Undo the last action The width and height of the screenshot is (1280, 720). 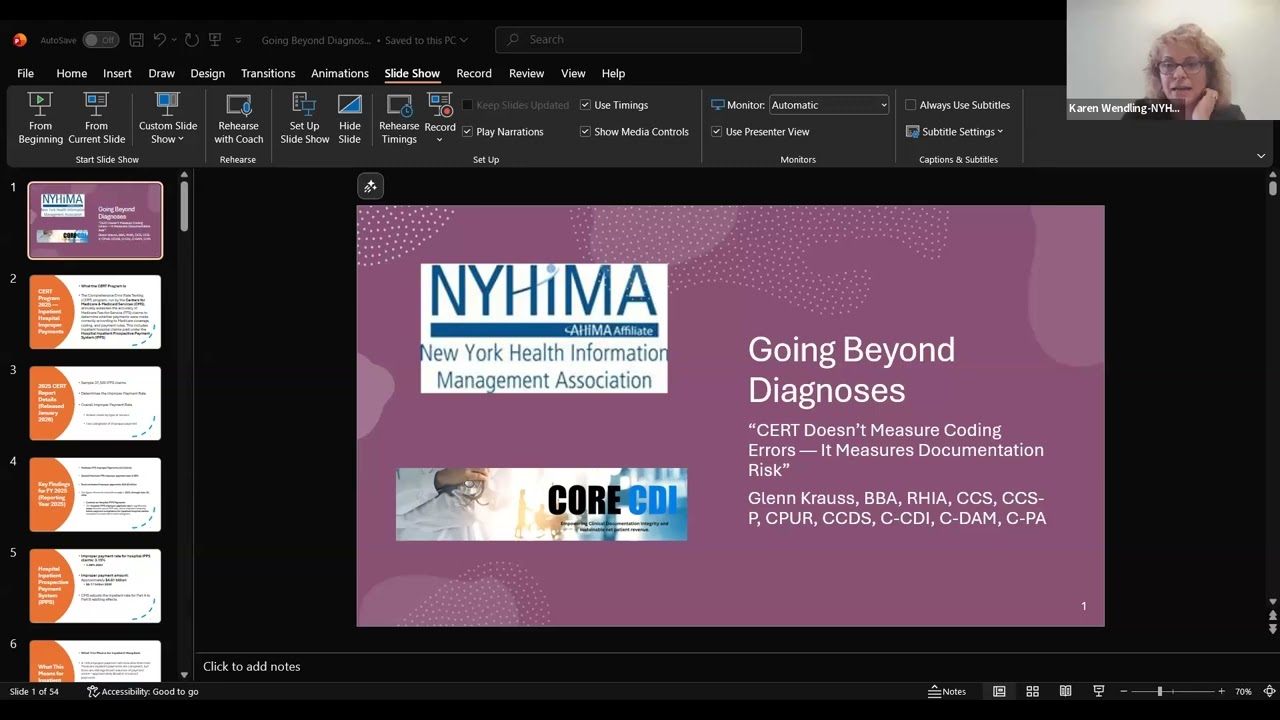pyautogui.click(x=159, y=40)
